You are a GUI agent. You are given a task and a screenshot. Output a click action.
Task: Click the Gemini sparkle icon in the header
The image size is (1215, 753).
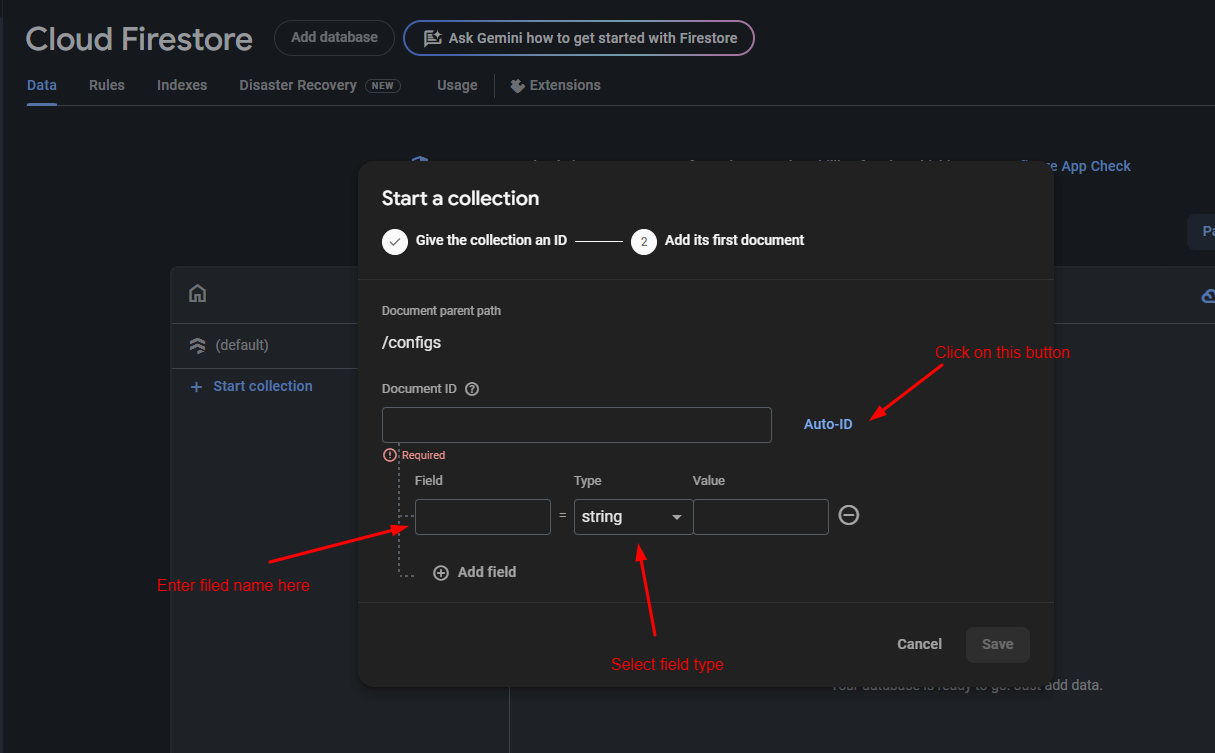pyautogui.click(x=432, y=38)
